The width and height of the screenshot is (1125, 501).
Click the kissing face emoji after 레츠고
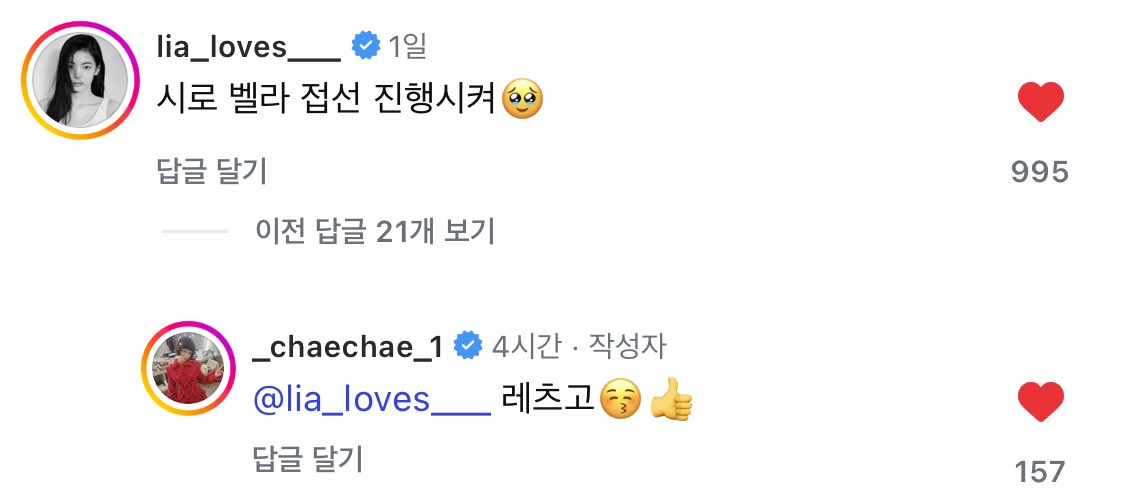[619, 401]
